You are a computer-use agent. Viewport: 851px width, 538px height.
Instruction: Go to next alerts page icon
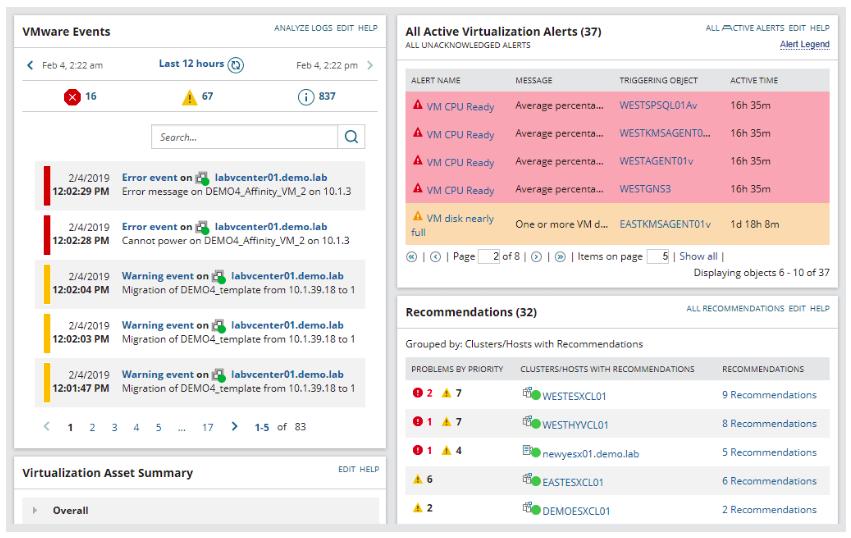click(536, 257)
